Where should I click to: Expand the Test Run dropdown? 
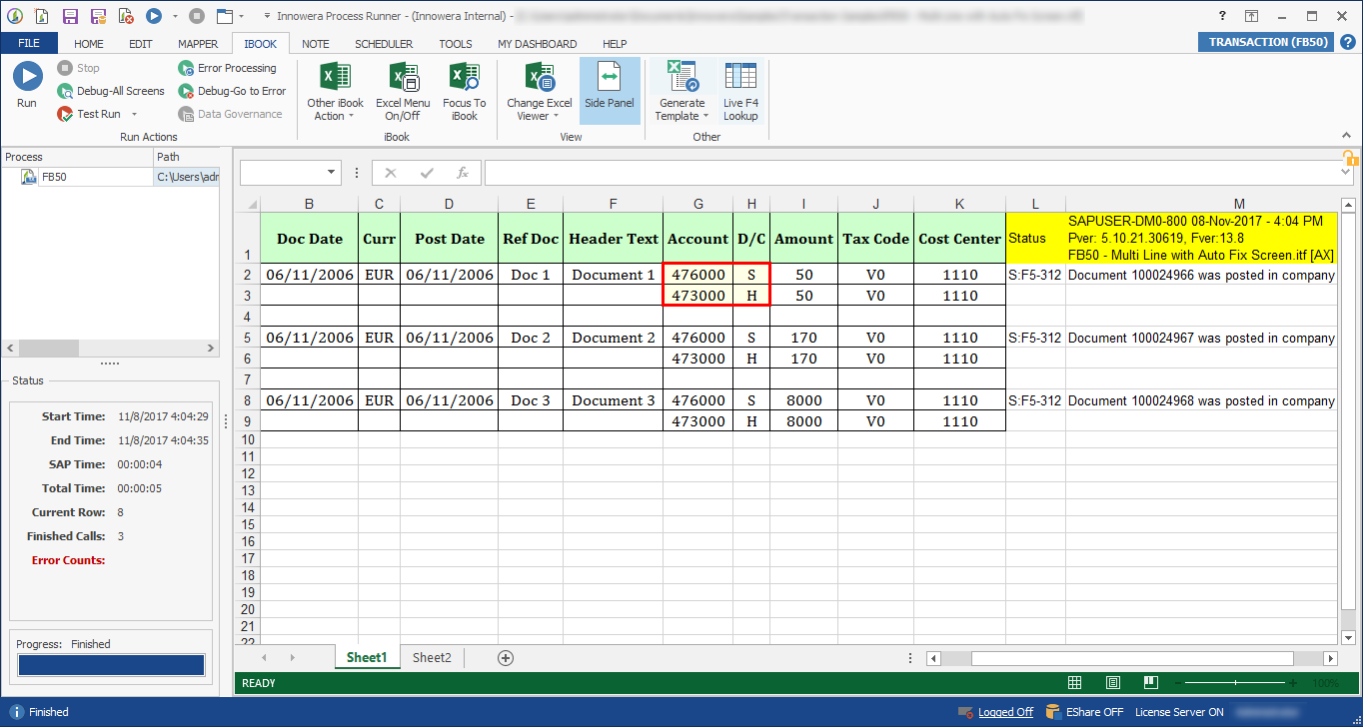click(132, 115)
